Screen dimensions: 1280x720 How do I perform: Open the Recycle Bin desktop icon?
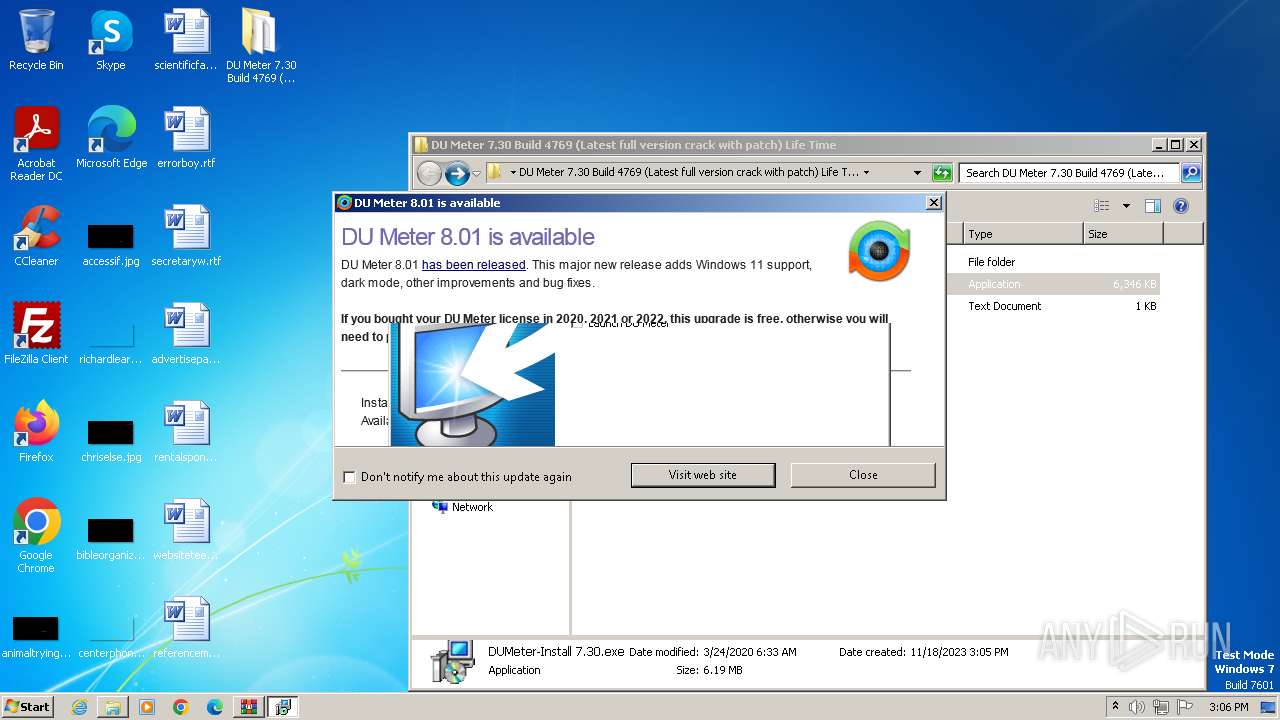click(x=36, y=40)
